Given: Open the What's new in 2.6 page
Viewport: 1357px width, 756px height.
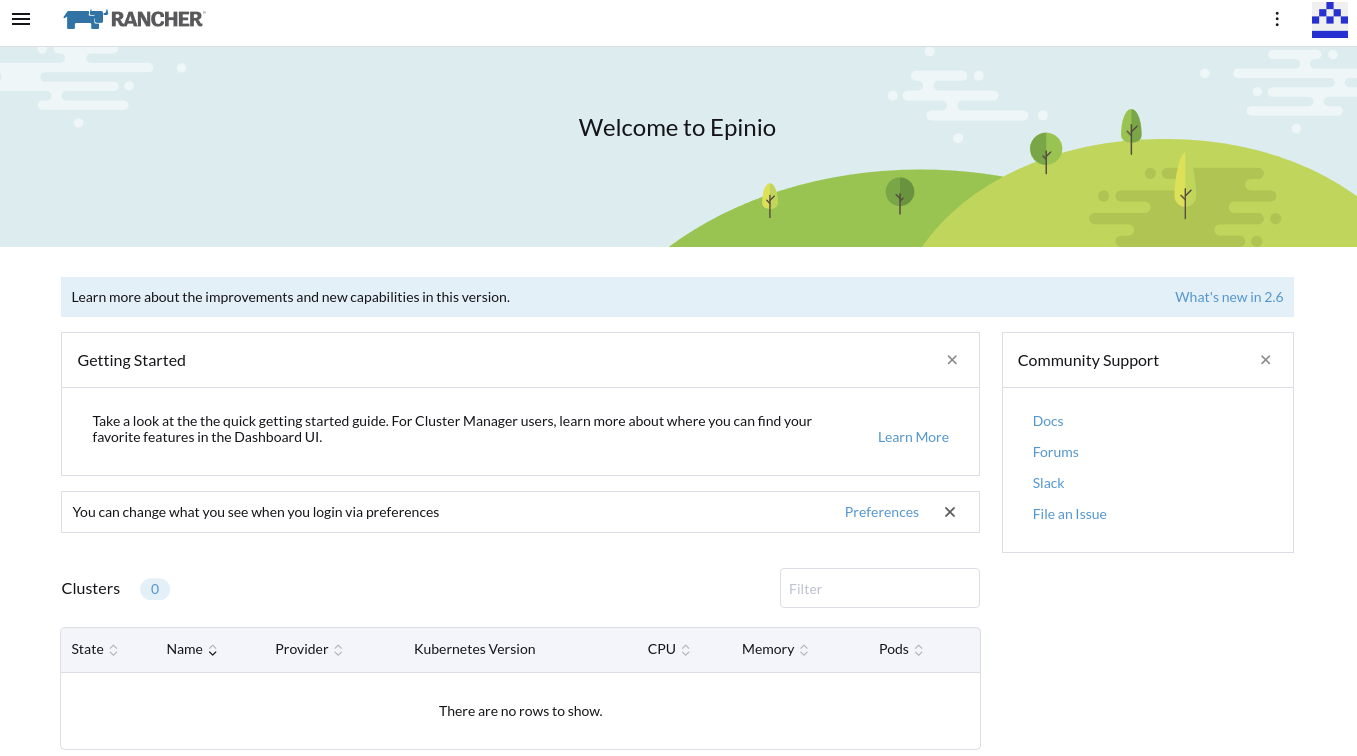Looking at the screenshot, I should 1229,296.
